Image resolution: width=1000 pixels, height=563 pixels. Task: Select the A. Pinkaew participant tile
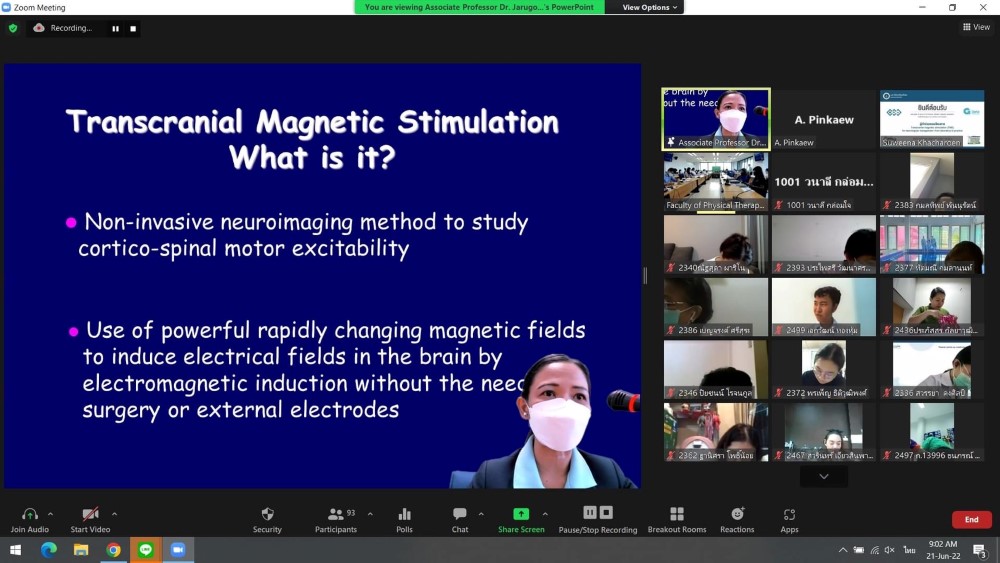coord(823,119)
